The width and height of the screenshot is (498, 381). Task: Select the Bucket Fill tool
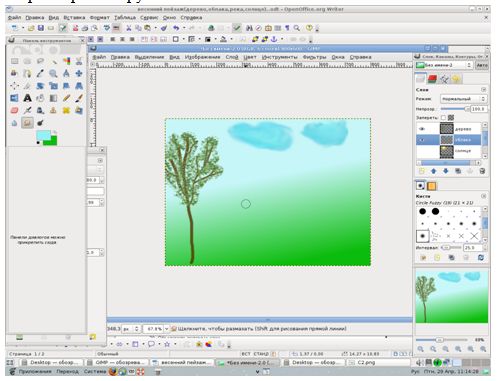coord(40,98)
